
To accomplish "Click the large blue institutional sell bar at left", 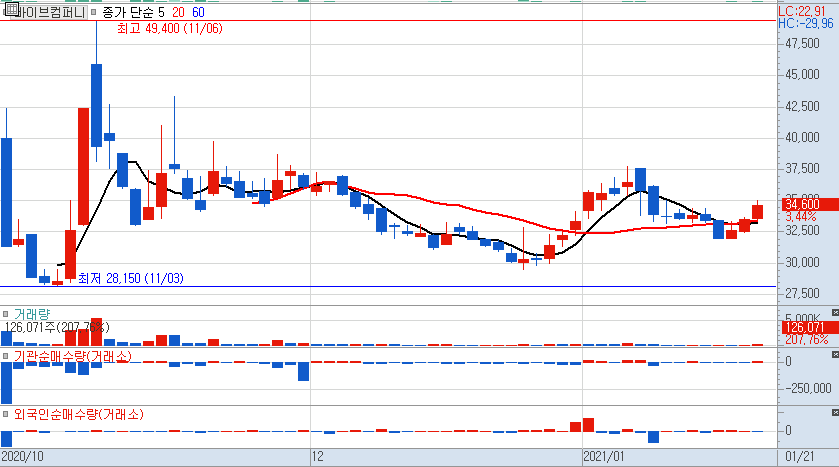I will 6,383.
